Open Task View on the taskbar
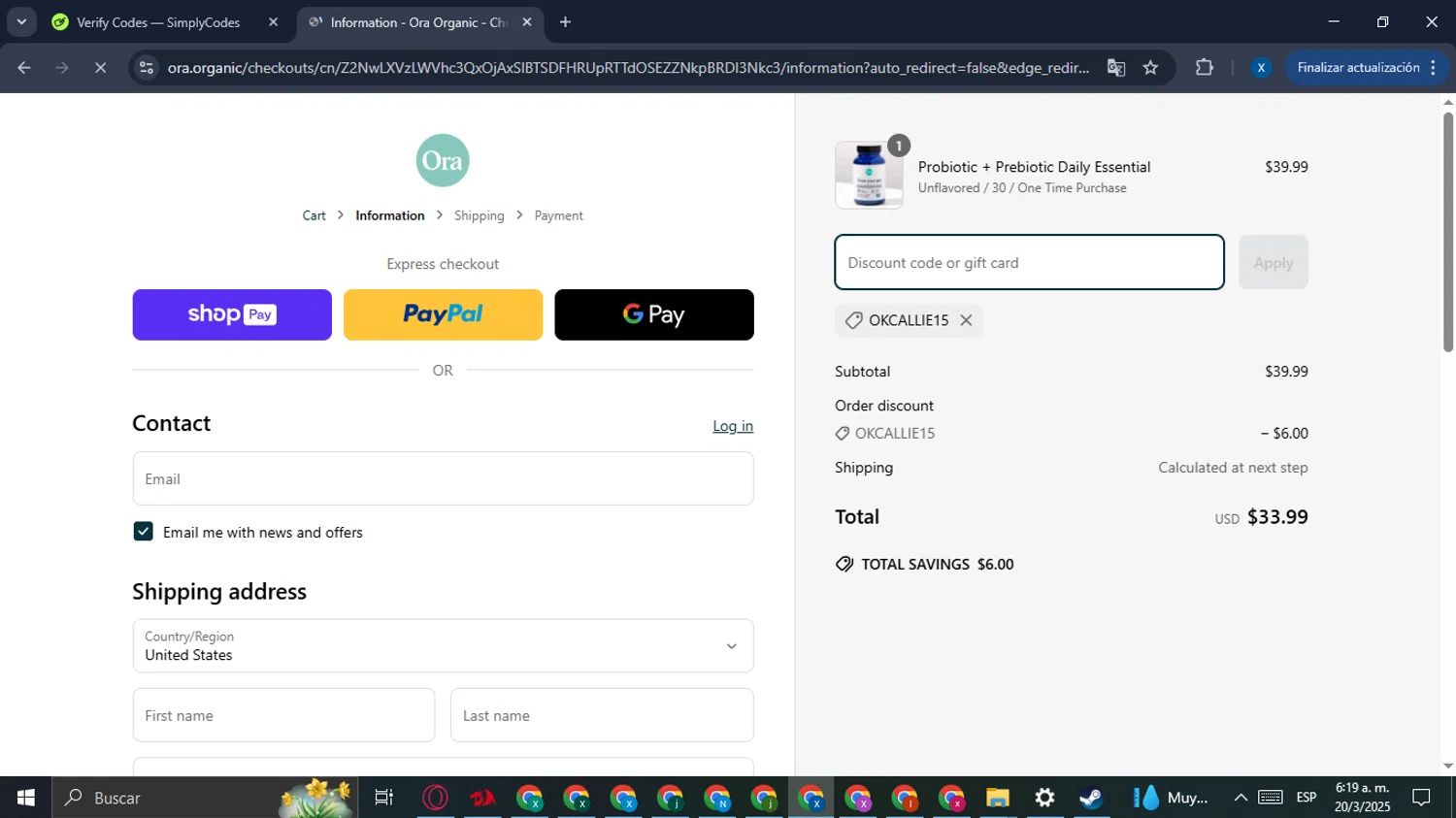The image size is (1456, 818). pyautogui.click(x=384, y=798)
